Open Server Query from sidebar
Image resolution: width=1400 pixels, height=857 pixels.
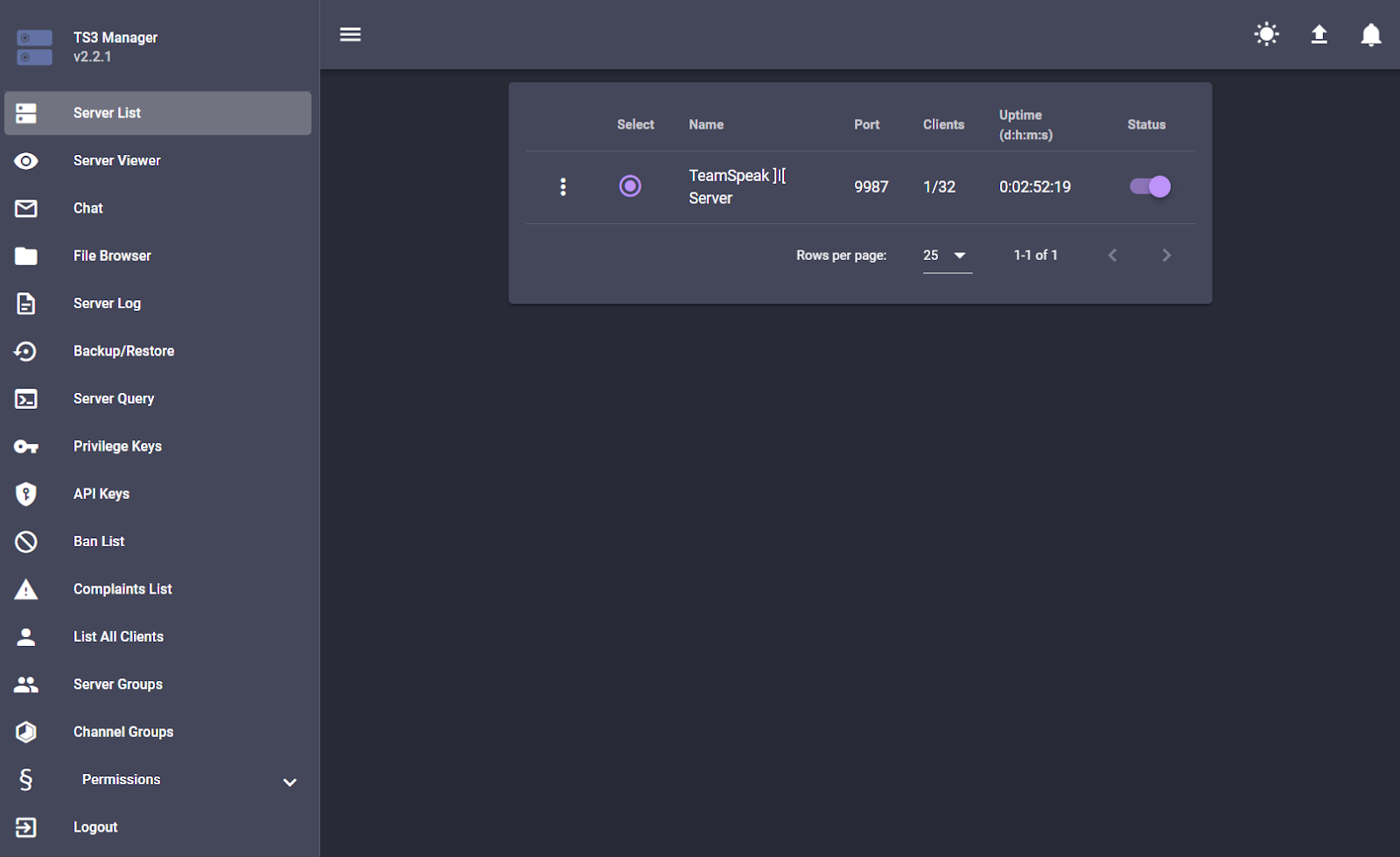tap(114, 399)
